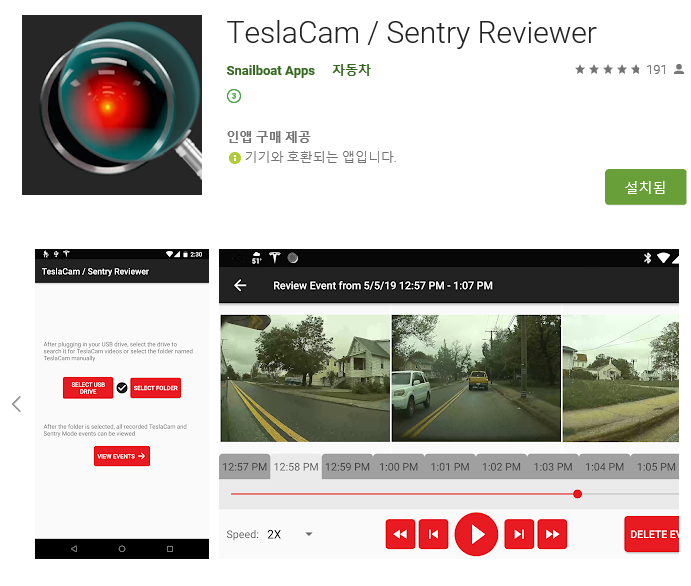Open right camera video with lawn
Screen dimensions: 691x586
(620, 378)
